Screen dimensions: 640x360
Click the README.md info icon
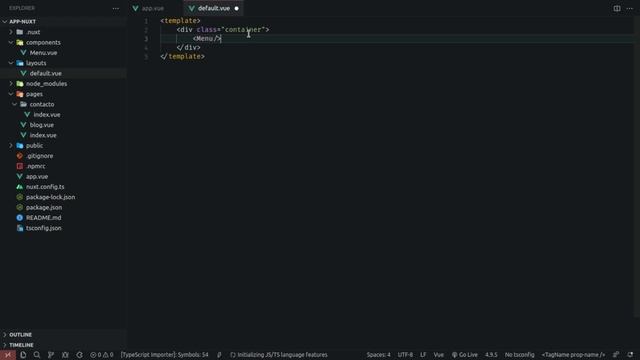[x=20, y=218]
